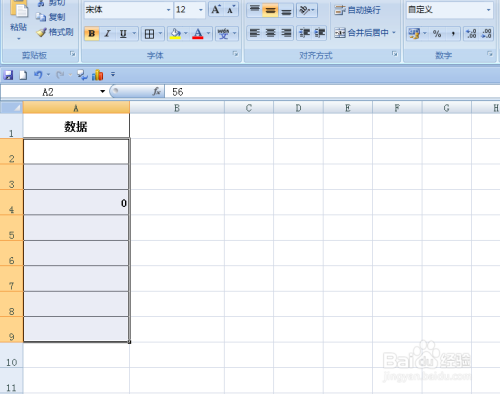
Task: Open the Alignment (对齐方式) dialog launcher
Action: point(394,54)
